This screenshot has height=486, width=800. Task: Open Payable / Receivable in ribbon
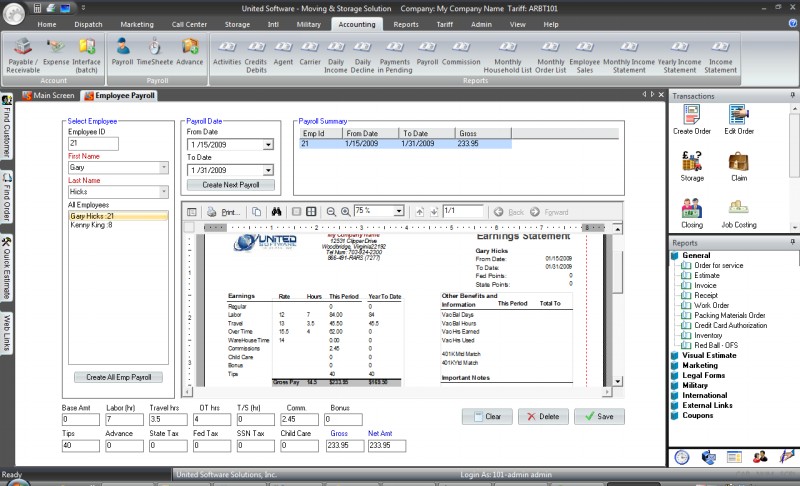[23, 56]
